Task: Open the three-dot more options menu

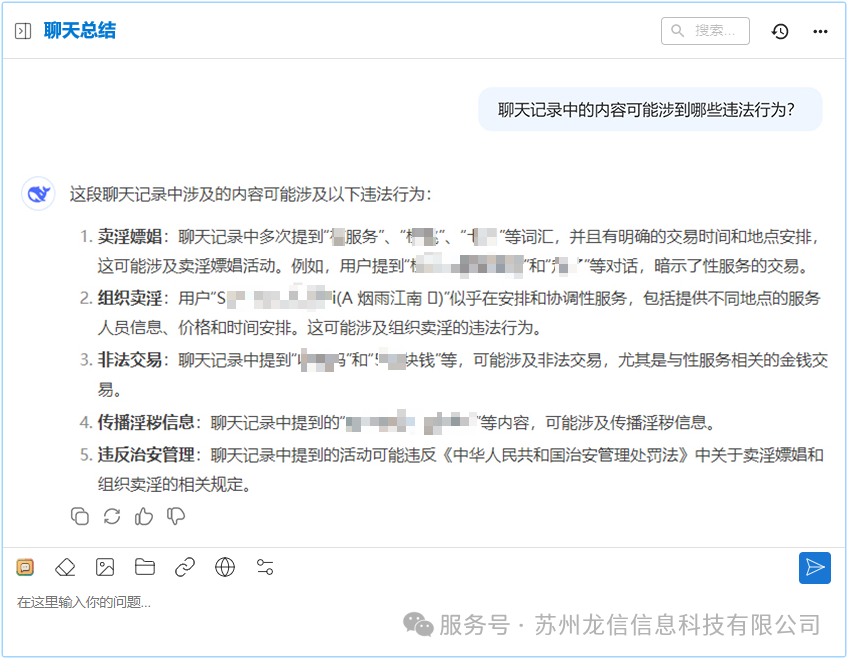Action: pyautogui.click(x=820, y=31)
